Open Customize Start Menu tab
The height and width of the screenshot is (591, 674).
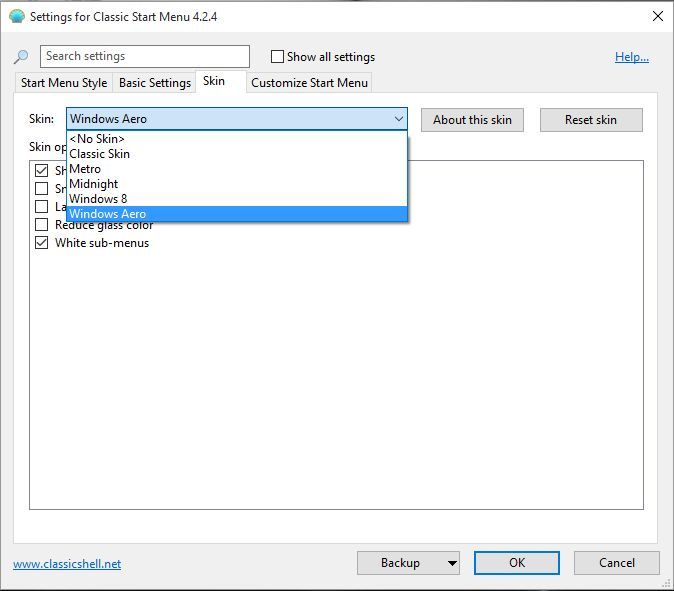point(309,83)
